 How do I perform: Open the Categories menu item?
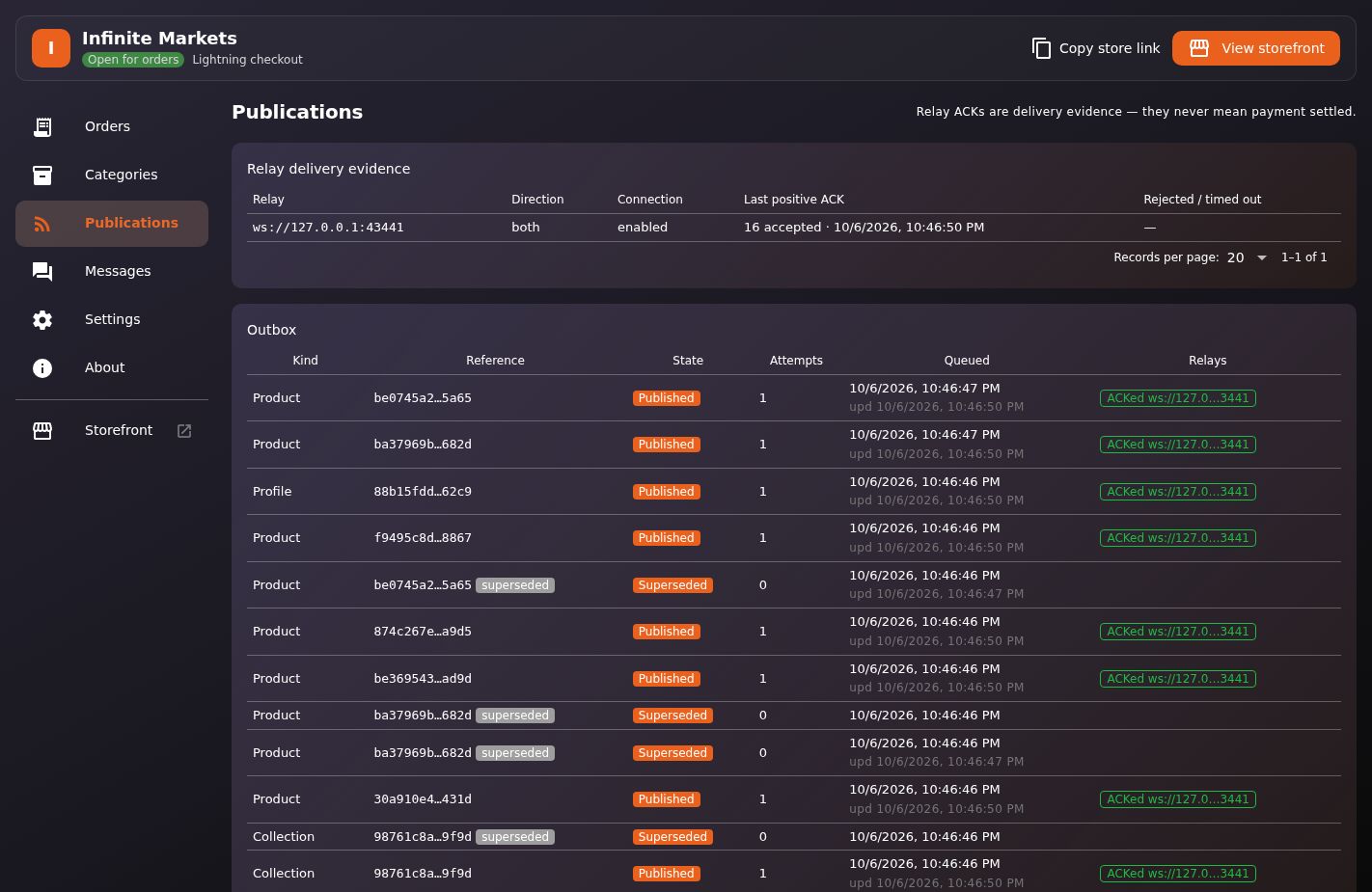point(112,175)
